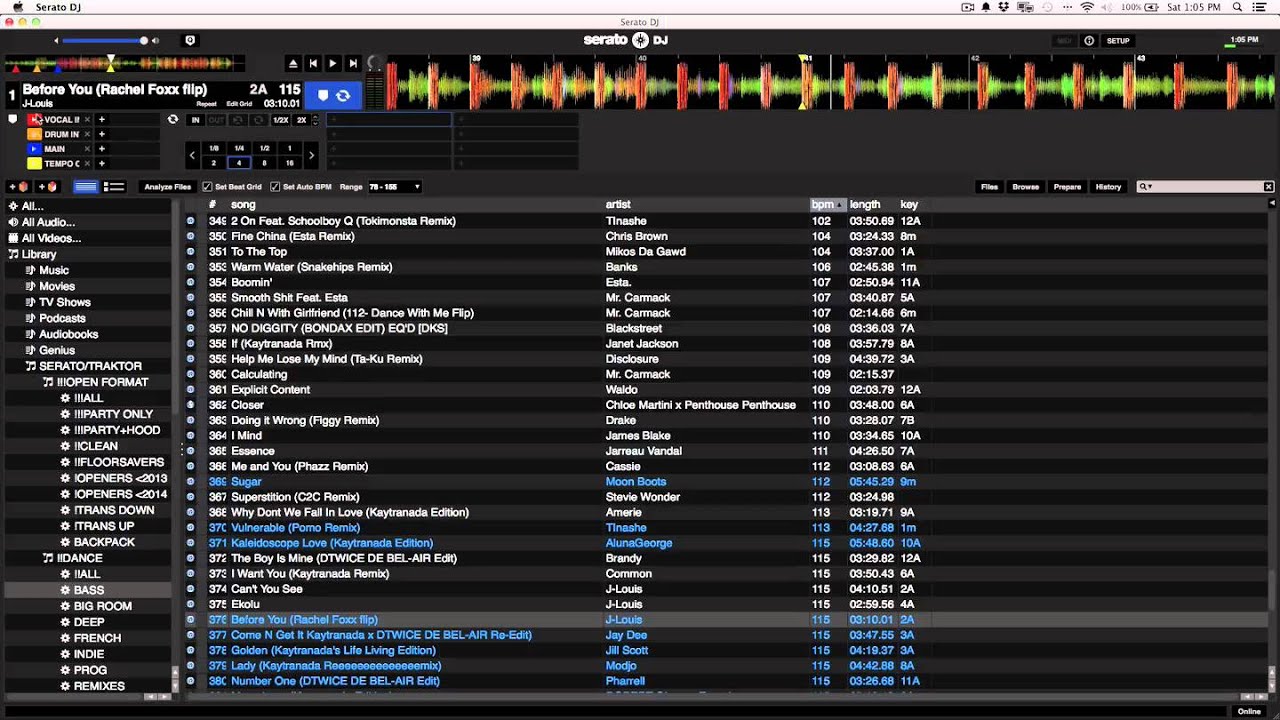Viewport: 1280px width, 720px height.
Task: Delete the DRUM IN cue point
Action: (87, 134)
